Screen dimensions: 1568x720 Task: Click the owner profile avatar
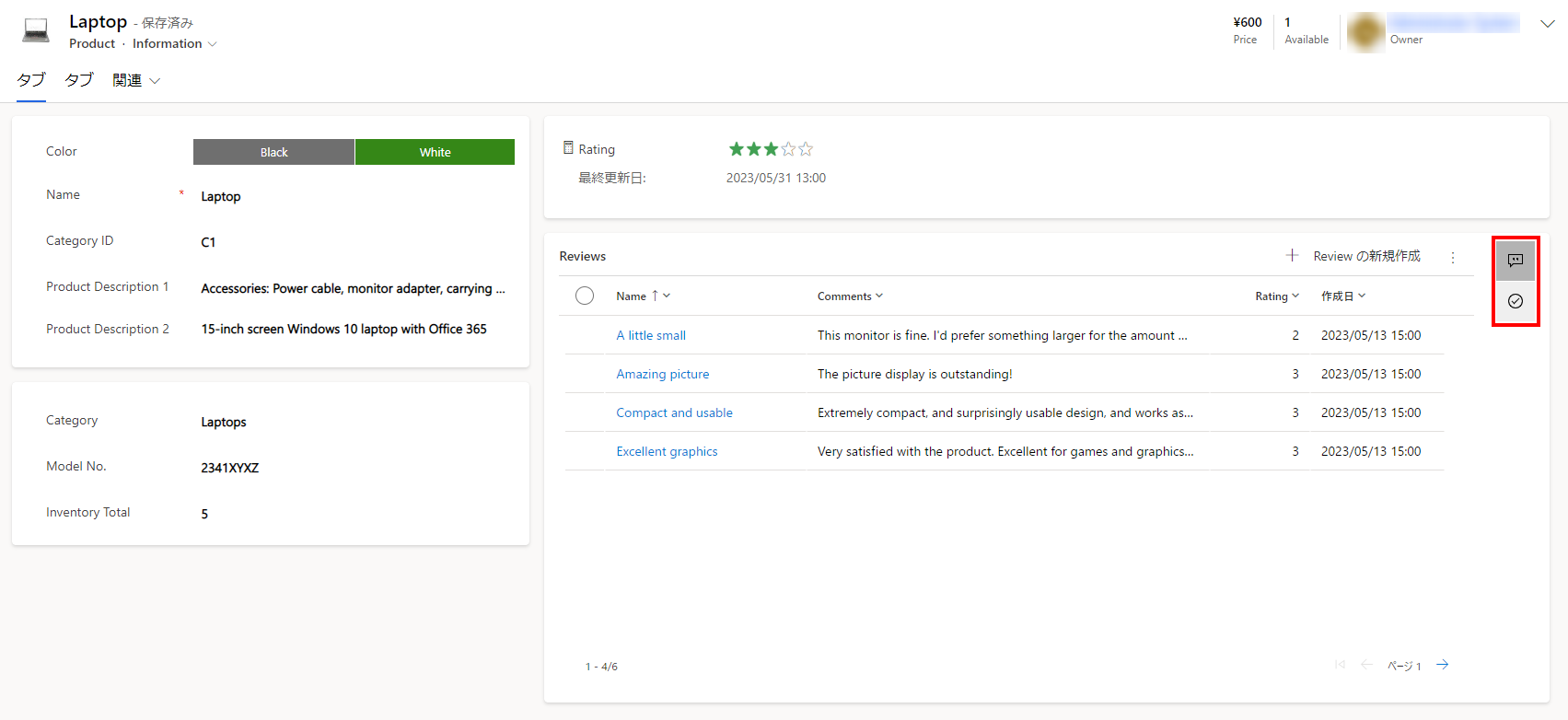[1365, 31]
